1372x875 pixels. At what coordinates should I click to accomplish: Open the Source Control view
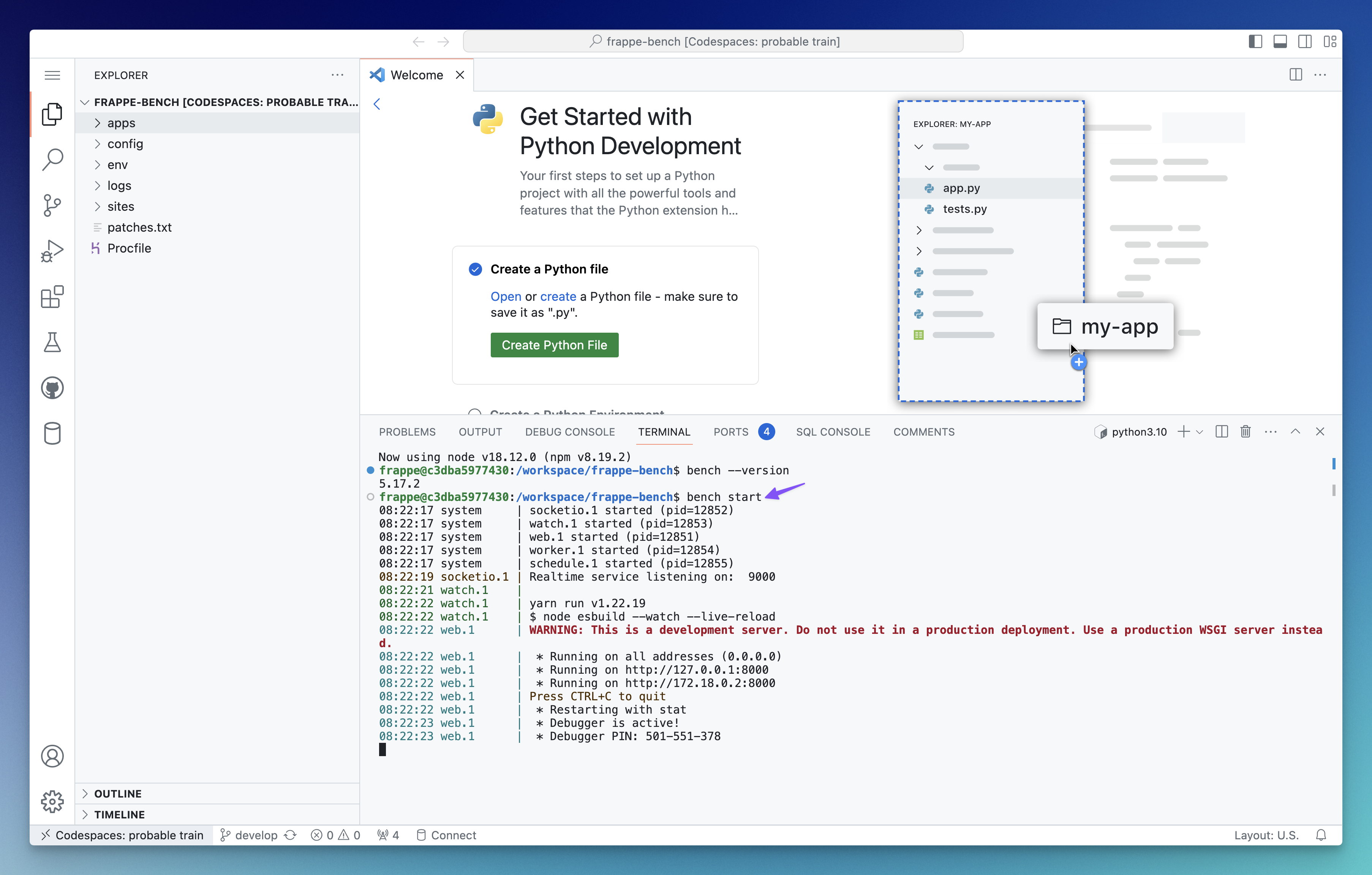[52, 205]
